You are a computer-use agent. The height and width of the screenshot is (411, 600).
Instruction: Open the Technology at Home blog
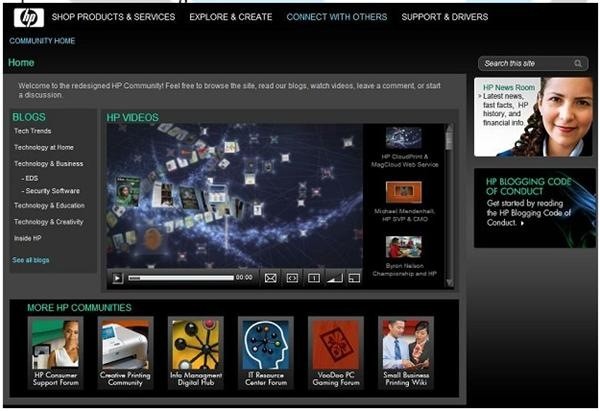44,147
